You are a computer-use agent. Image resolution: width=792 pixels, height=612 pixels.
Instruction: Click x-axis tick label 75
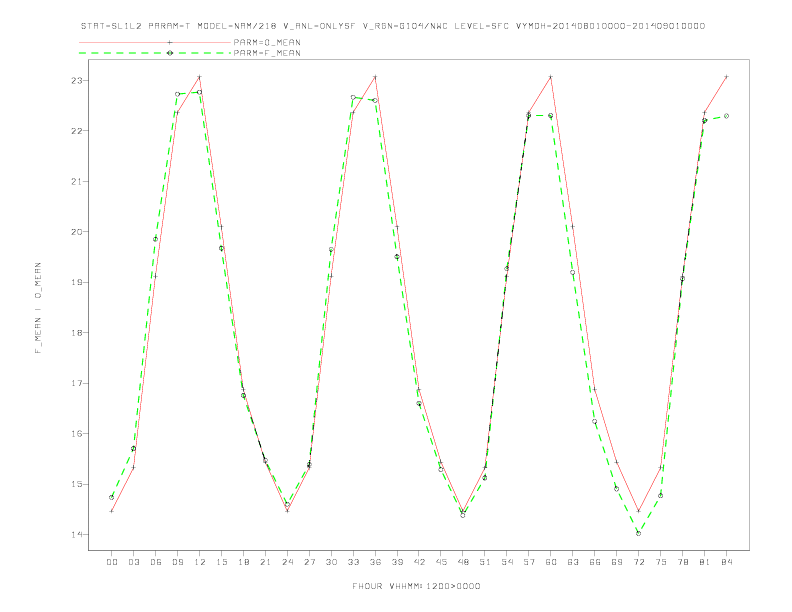(661, 562)
